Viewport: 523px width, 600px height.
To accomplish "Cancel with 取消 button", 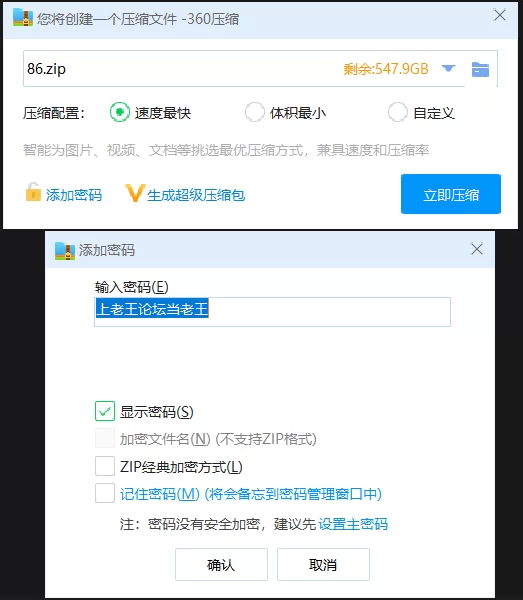I will (x=323, y=564).
